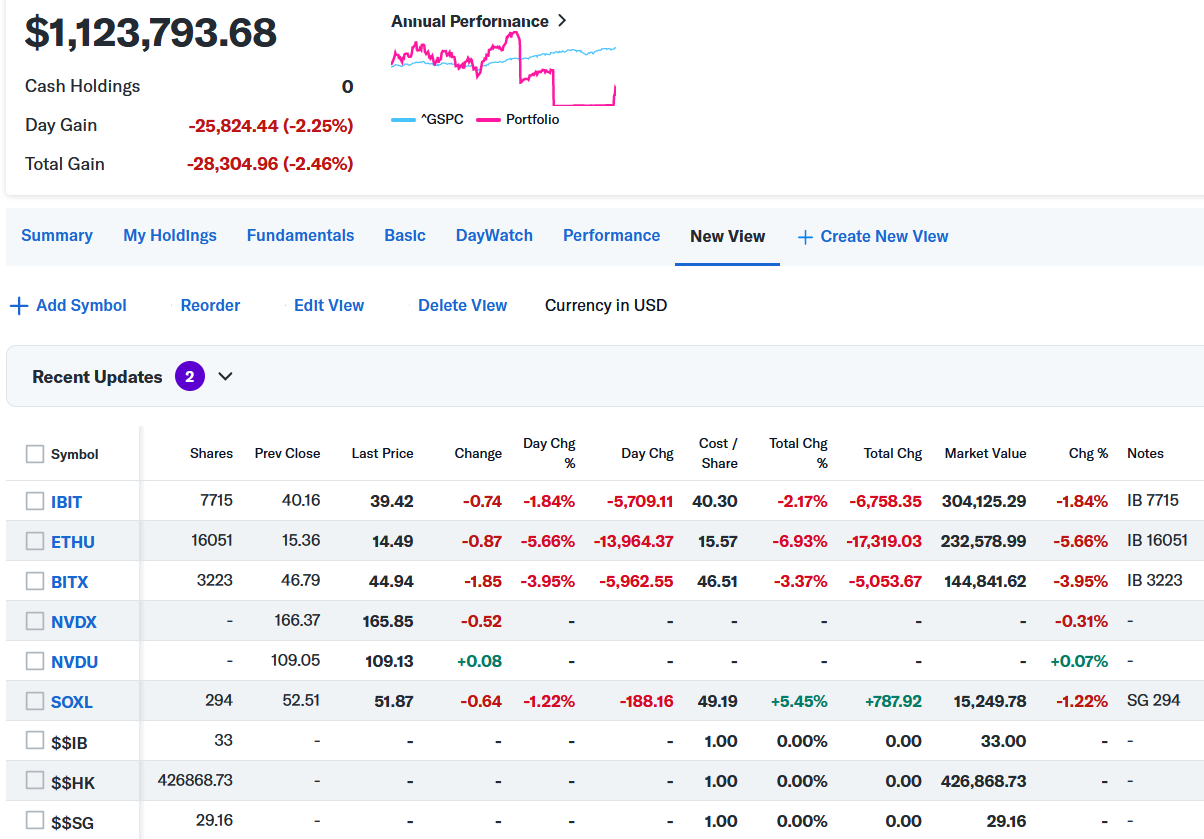This screenshot has width=1204, height=839.
Task: Tick the checkbox for IBIT row
Action: pos(35,501)
